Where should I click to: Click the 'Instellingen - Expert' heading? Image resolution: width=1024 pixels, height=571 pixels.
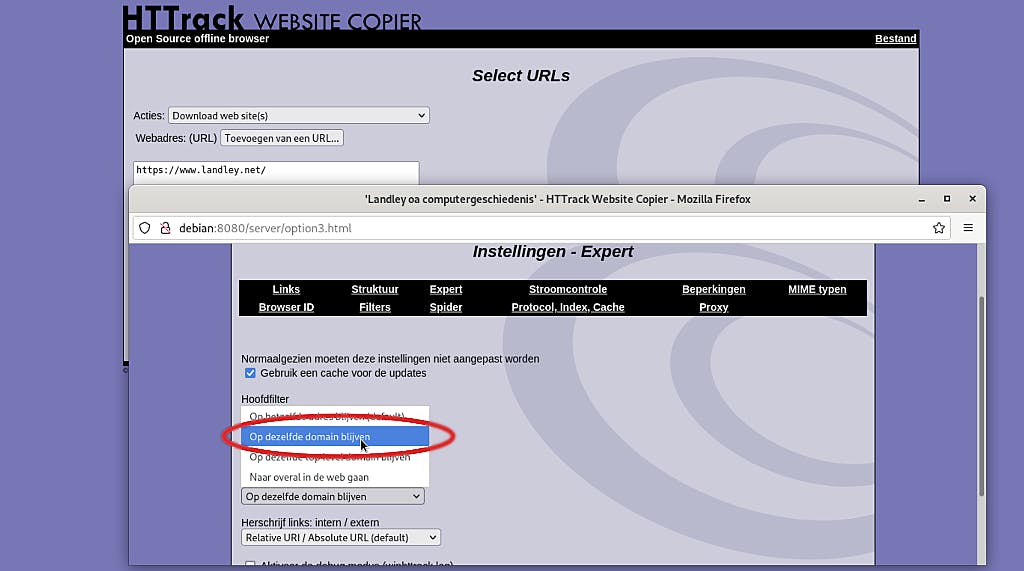pos(553,252)
